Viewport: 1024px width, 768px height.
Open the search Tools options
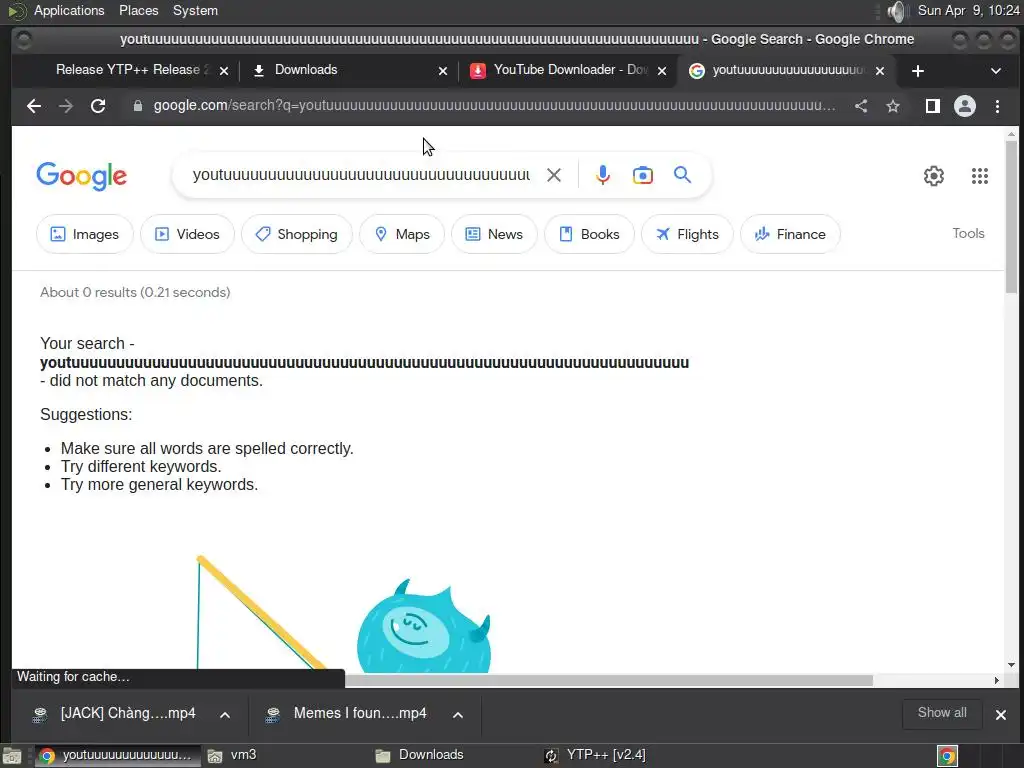pos(968,233)
